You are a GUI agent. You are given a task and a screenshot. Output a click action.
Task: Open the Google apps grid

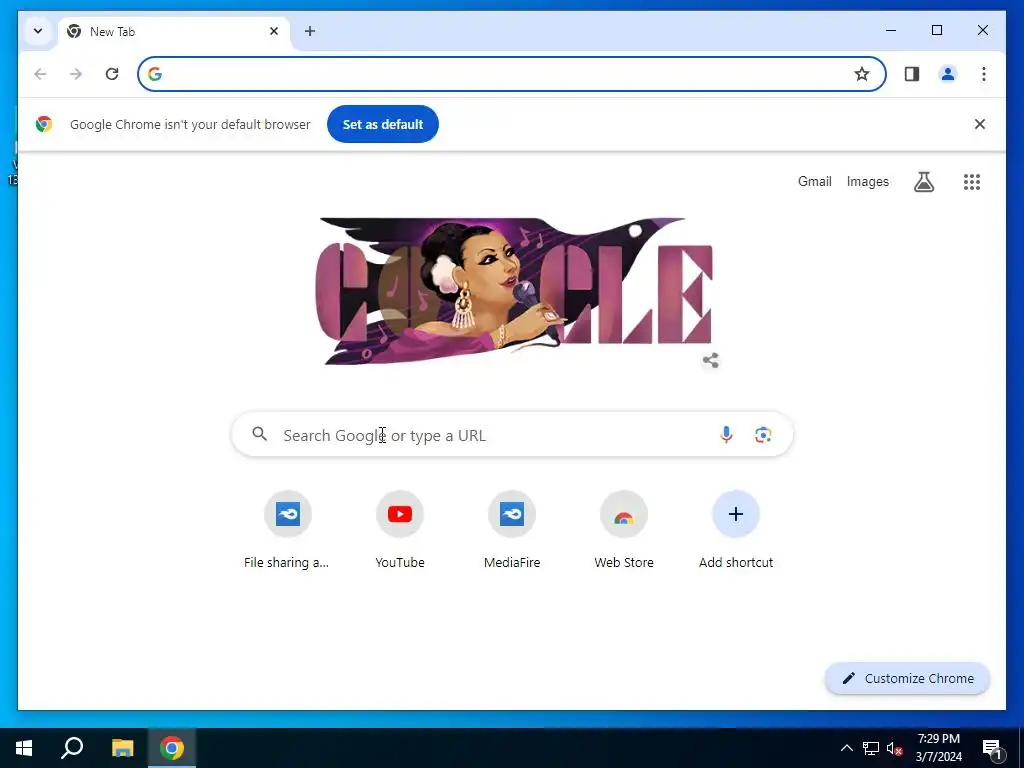tap(972, 182)
